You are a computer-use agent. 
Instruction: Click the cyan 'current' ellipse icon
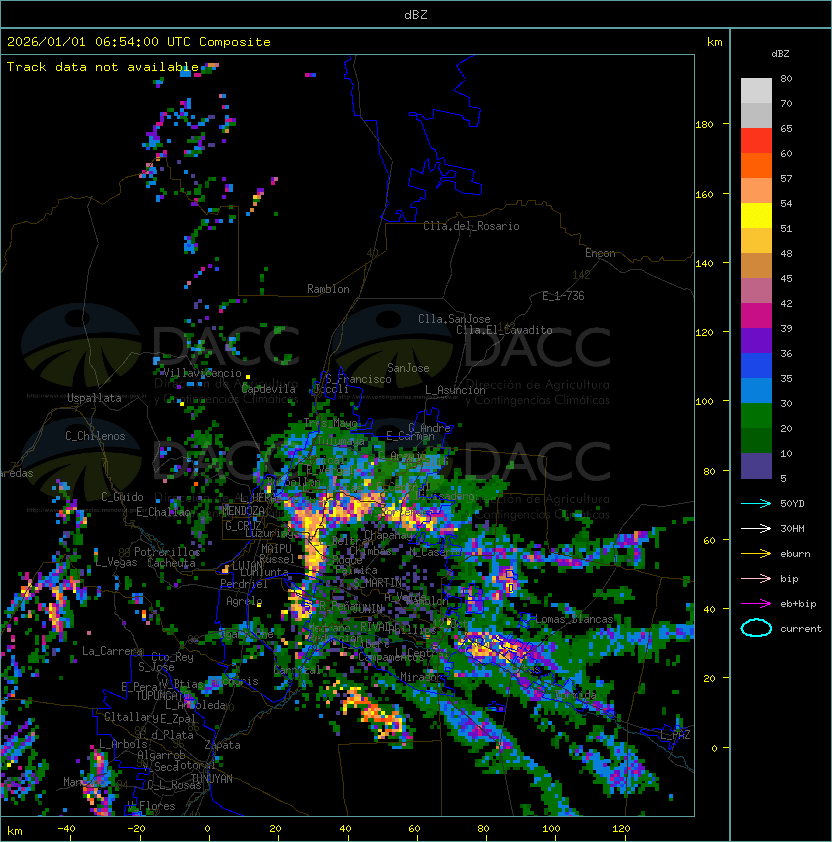pos(756,628)
